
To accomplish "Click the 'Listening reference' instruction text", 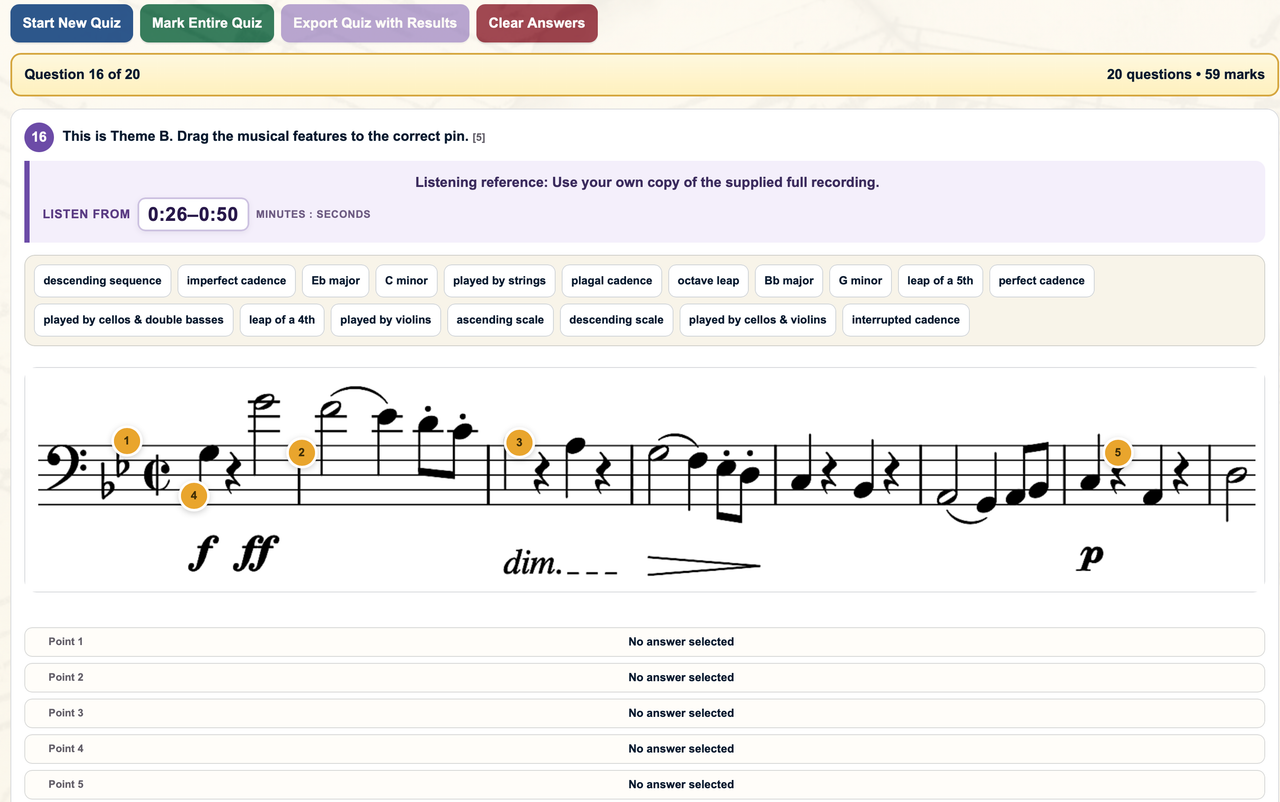I will [x=647, y=182].
